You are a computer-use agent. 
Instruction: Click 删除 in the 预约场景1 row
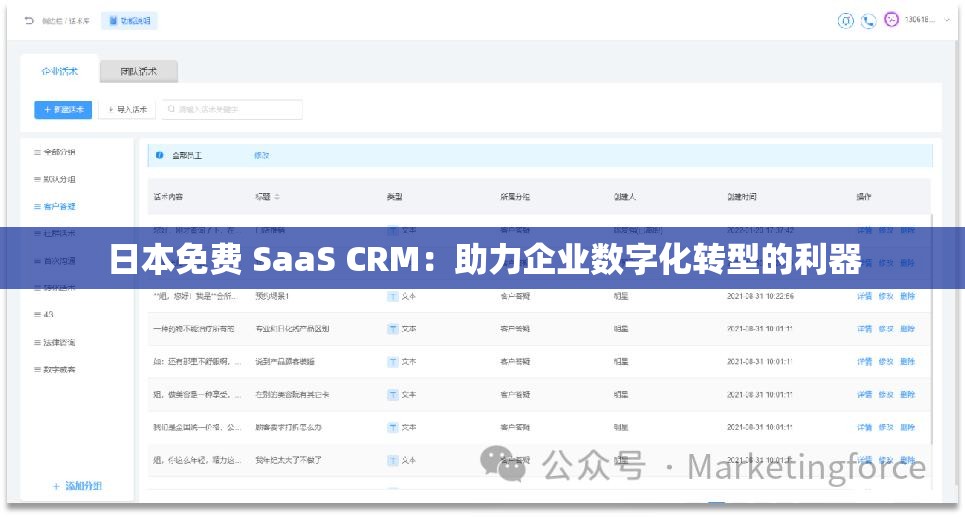[x=908, y=297]
